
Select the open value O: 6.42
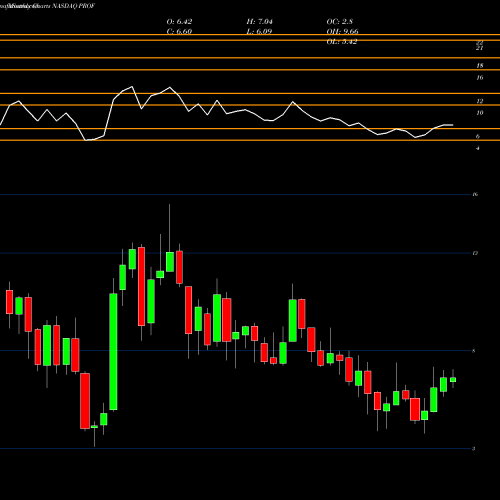click(179, 22)
